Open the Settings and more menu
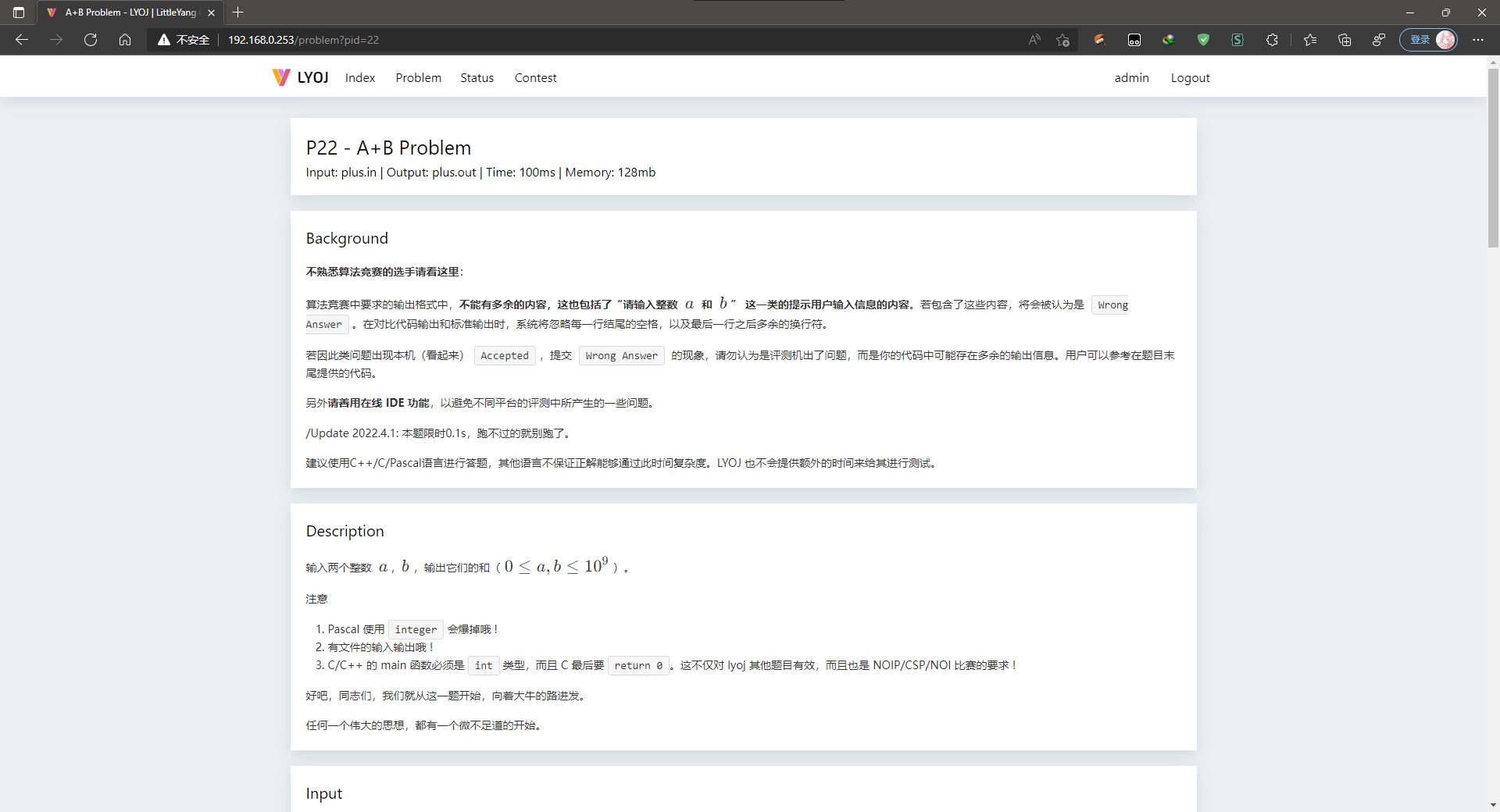 click(1478, 40)
